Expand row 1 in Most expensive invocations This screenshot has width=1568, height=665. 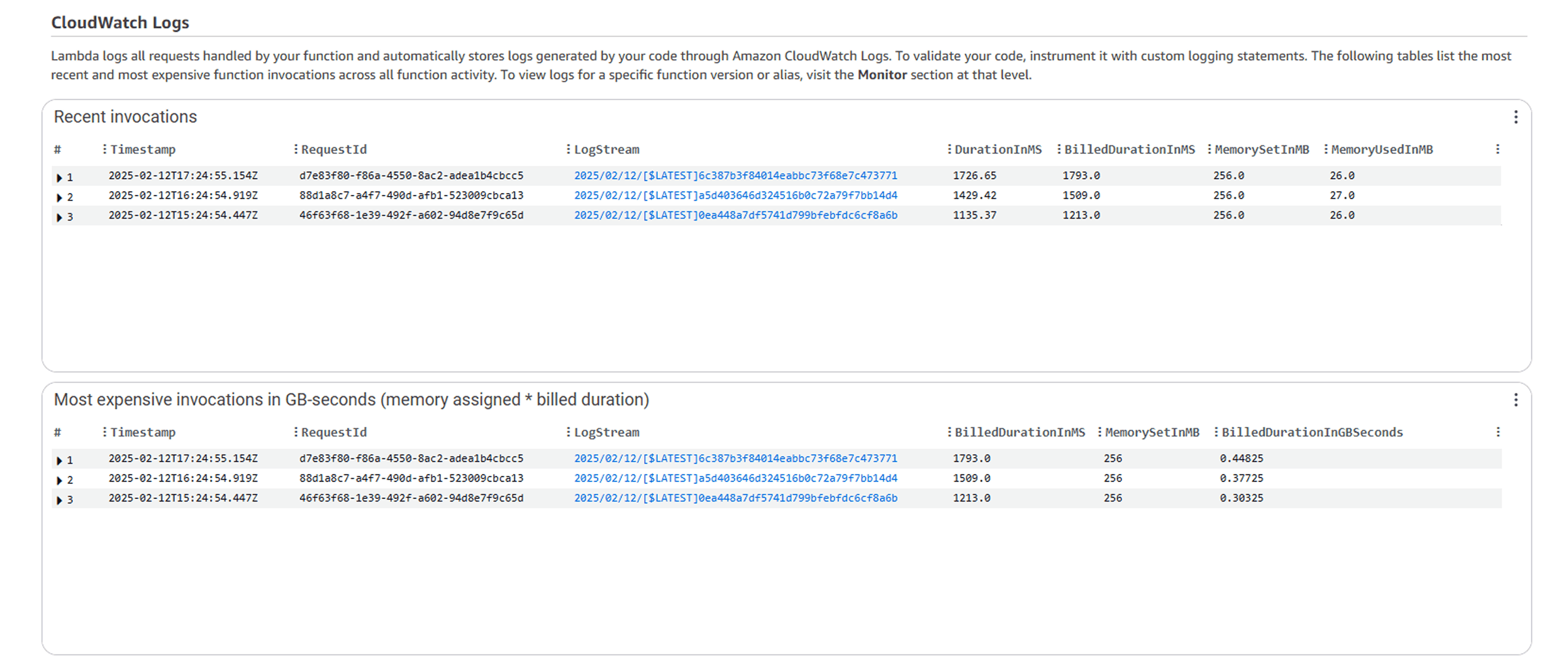click(x=58, y=458)
